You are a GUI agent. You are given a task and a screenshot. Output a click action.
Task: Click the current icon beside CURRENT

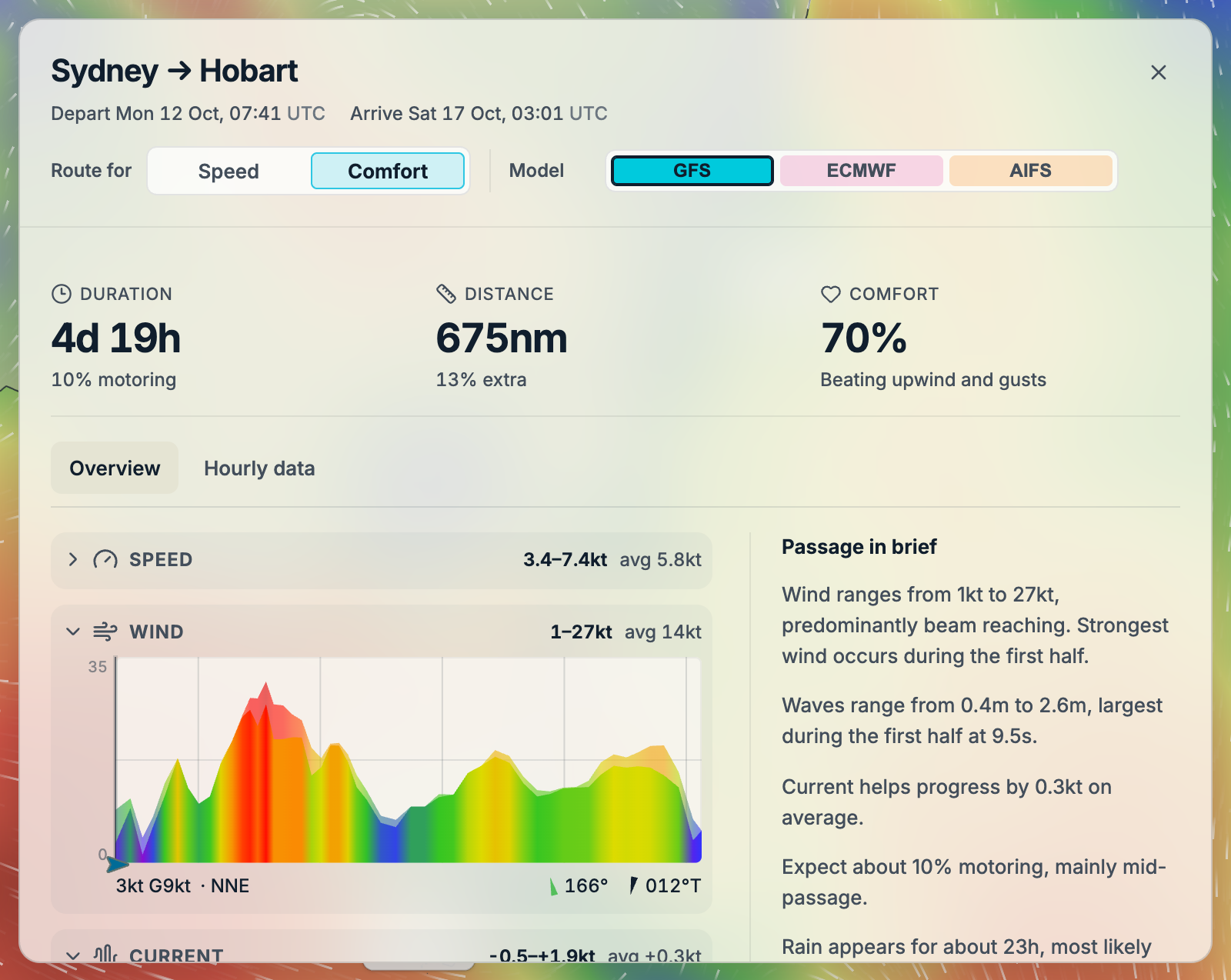(105, 955)
